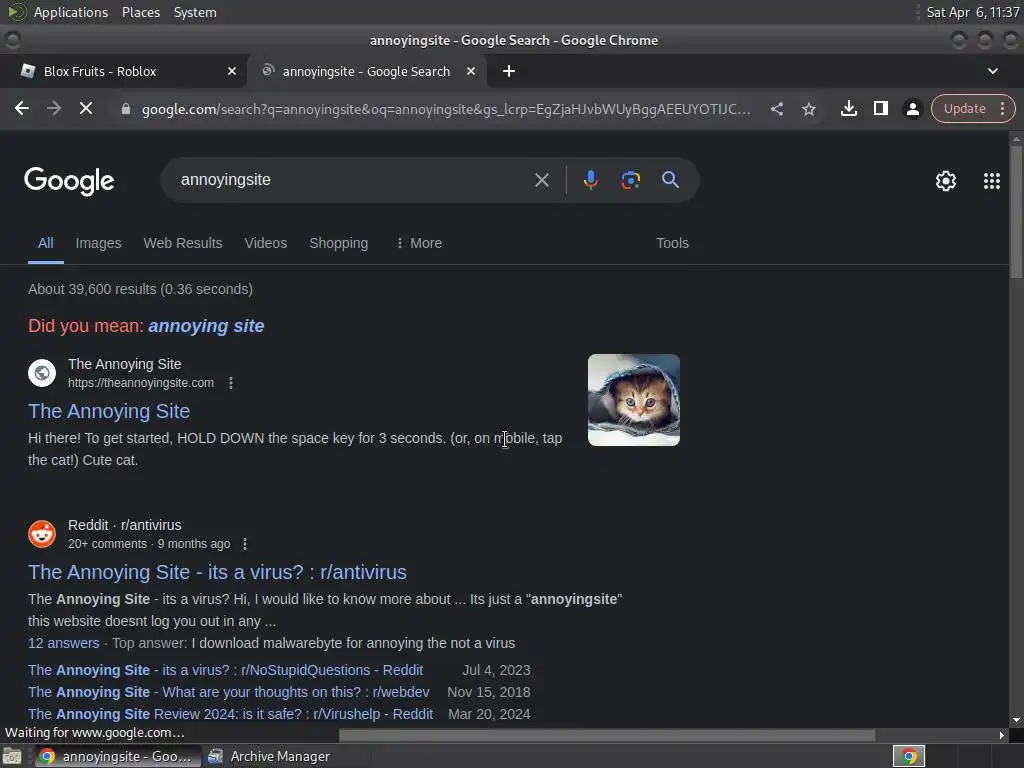Expand the More search filters menu
The image size is (1024, 768).
pos(419,243)
